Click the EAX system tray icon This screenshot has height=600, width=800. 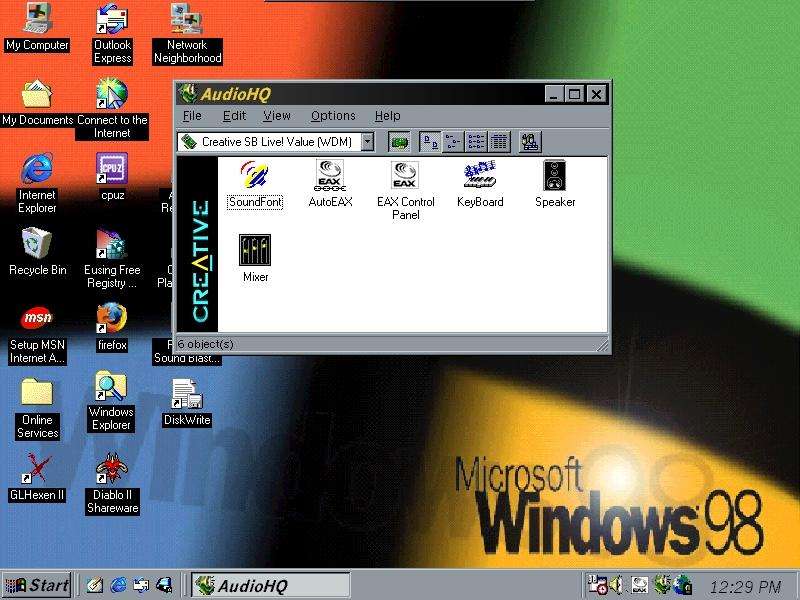tap(639, 585)
